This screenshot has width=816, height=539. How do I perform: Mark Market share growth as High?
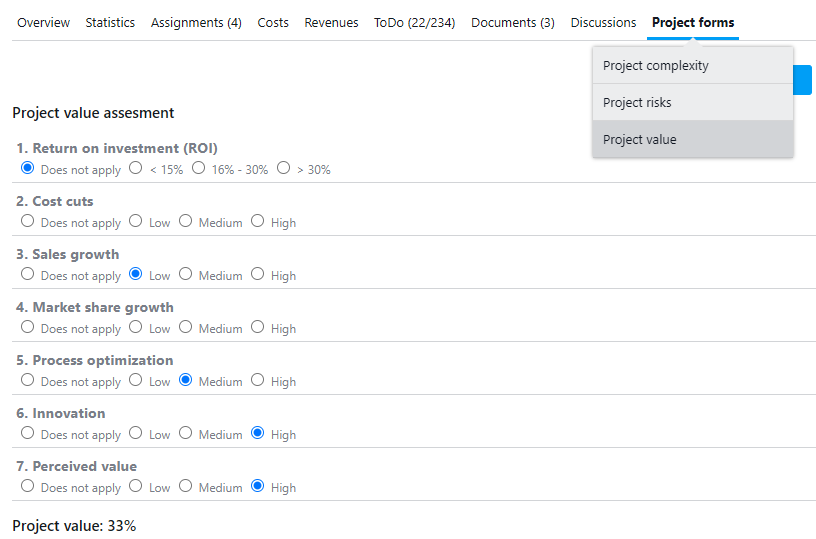[x=258, y=327]
